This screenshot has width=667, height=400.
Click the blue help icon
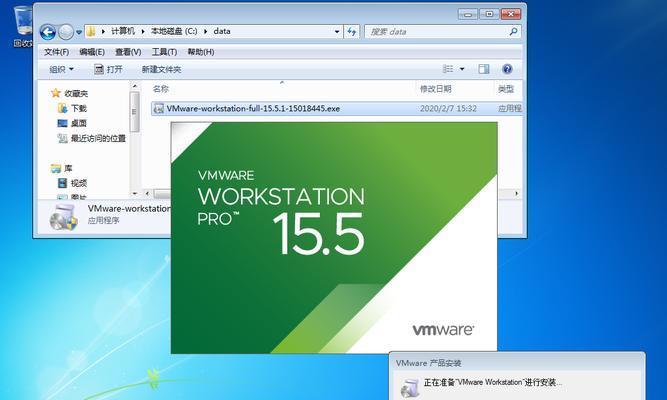[507, 69]
